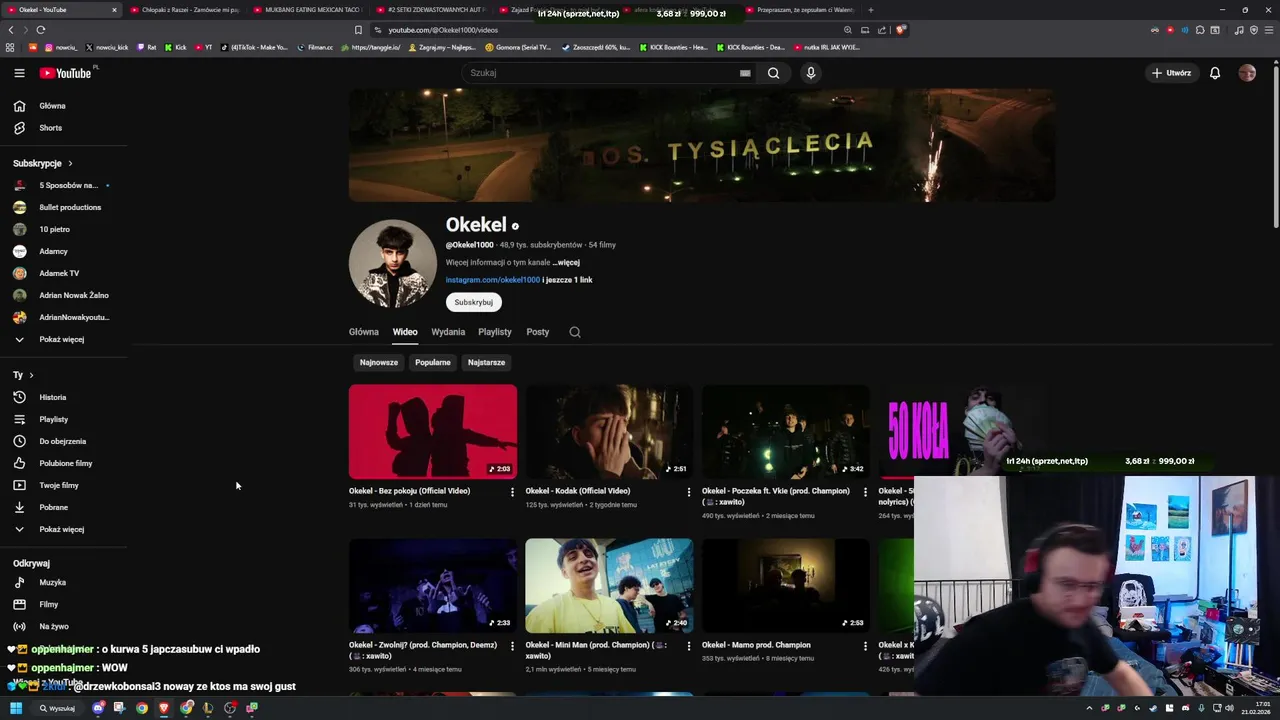The image size is (1280, 720).
Task: Open Do obejrzenia watch later list
Action: coord(64,441)
